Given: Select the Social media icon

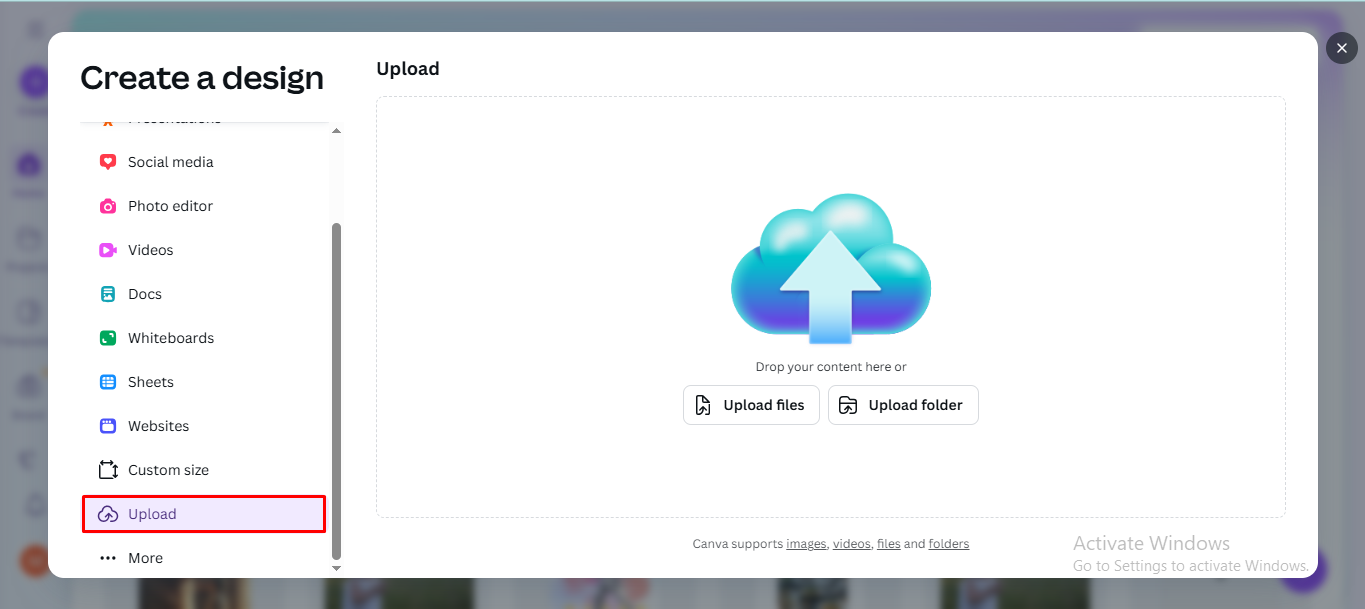Looking at the screenshot, I should pos(108,161).
